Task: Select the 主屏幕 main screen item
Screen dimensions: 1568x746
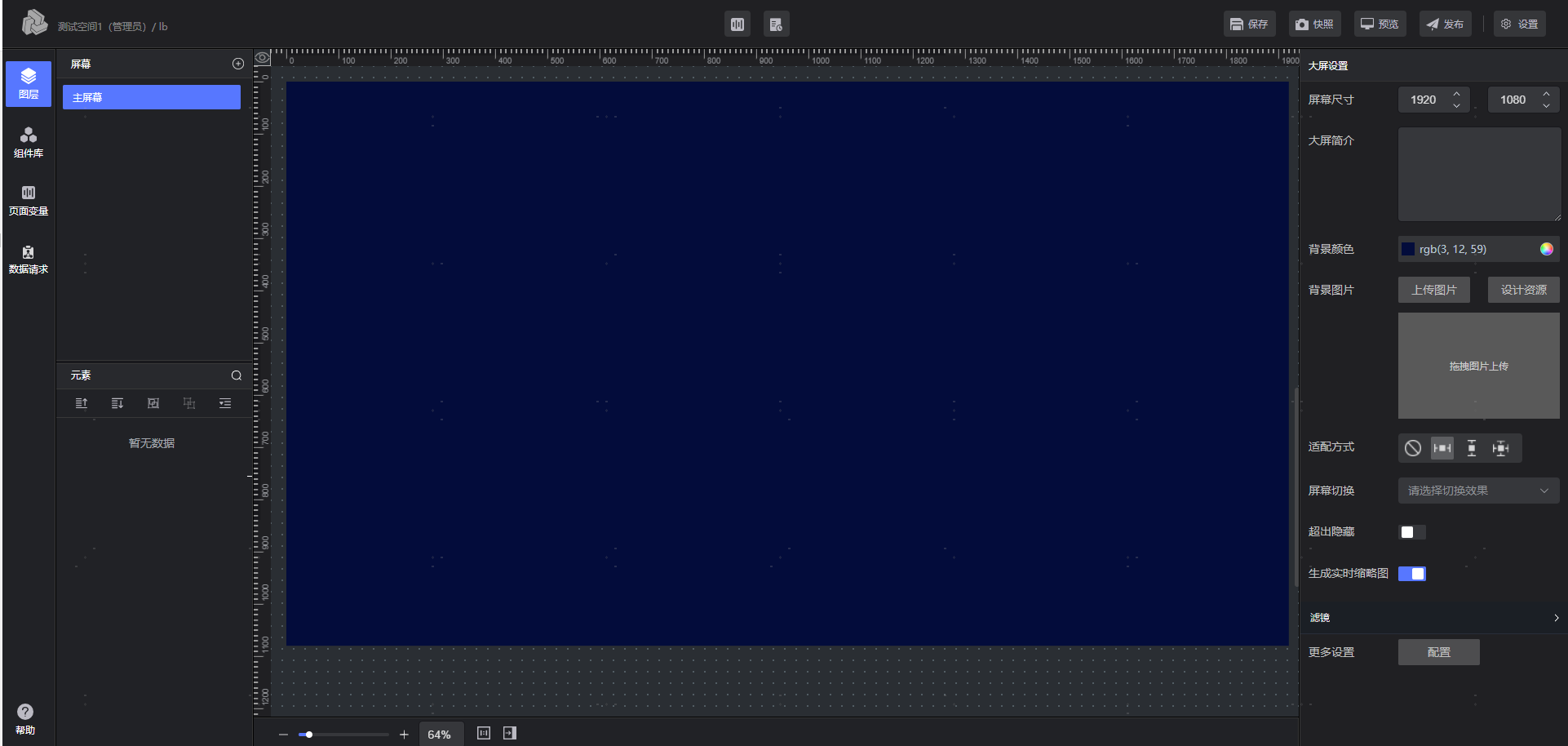Action: (x=152, y=97)
